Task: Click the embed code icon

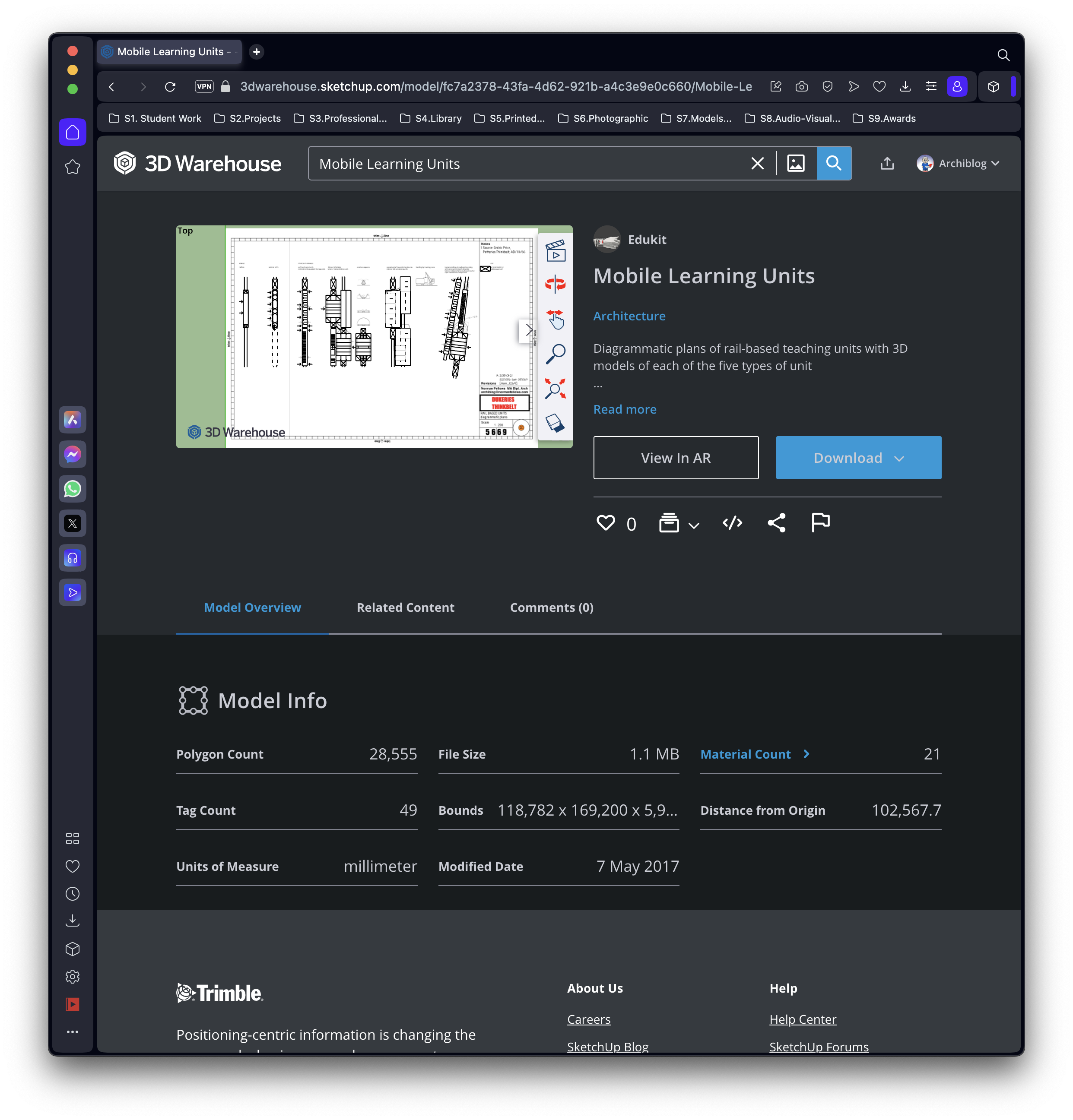Action: tap(731, 522)
